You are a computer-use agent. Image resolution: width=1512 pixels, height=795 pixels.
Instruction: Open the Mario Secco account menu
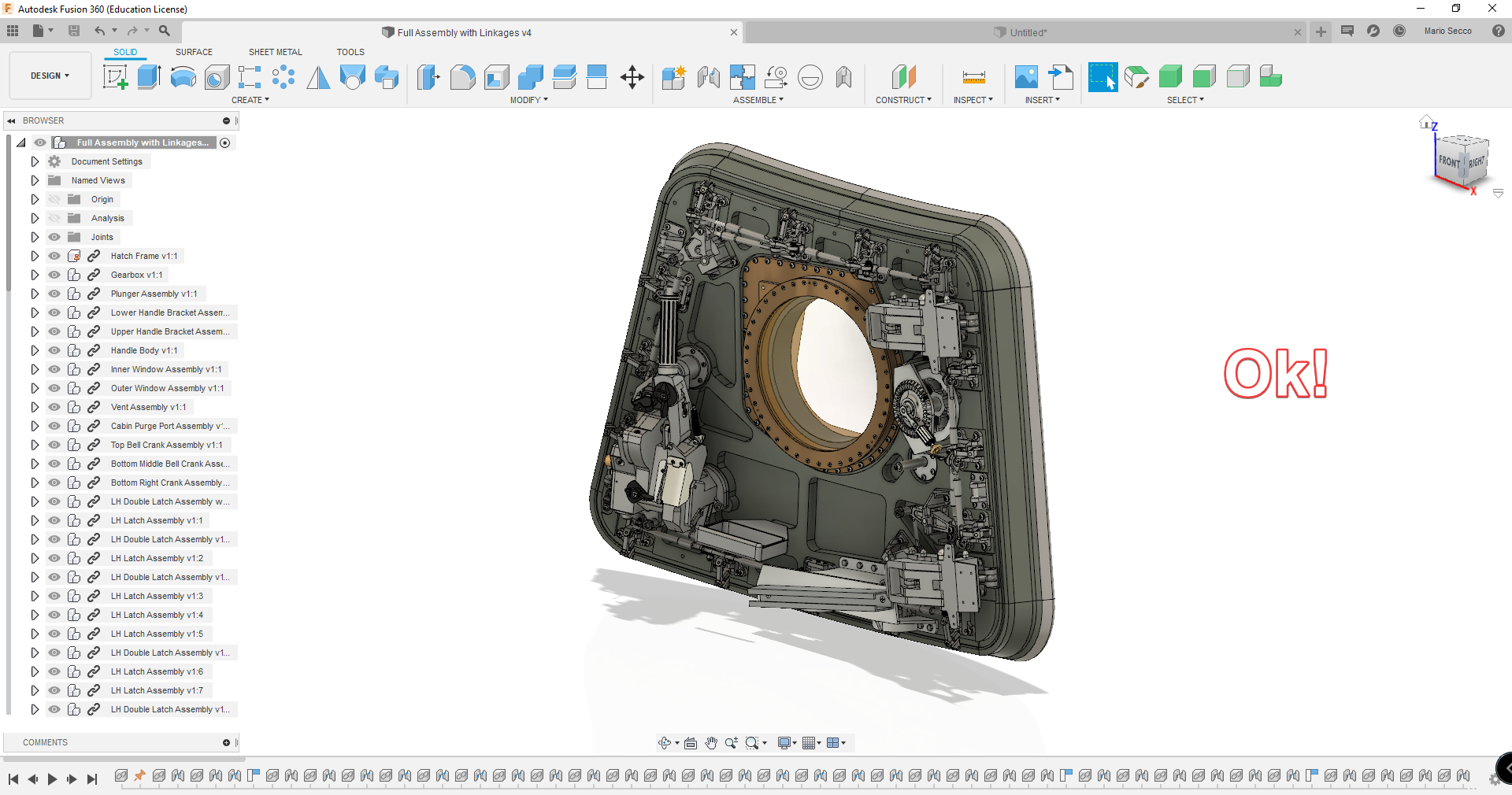click(x=1448, y=31)
